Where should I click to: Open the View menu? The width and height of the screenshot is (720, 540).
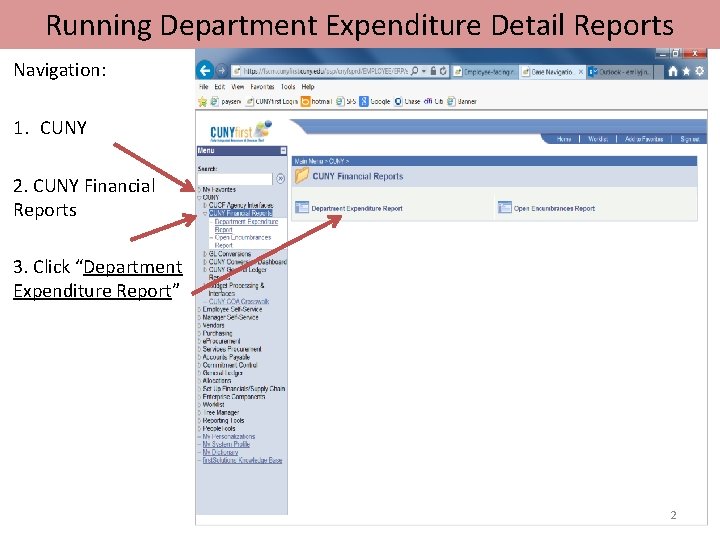click(x=237, y=87)
